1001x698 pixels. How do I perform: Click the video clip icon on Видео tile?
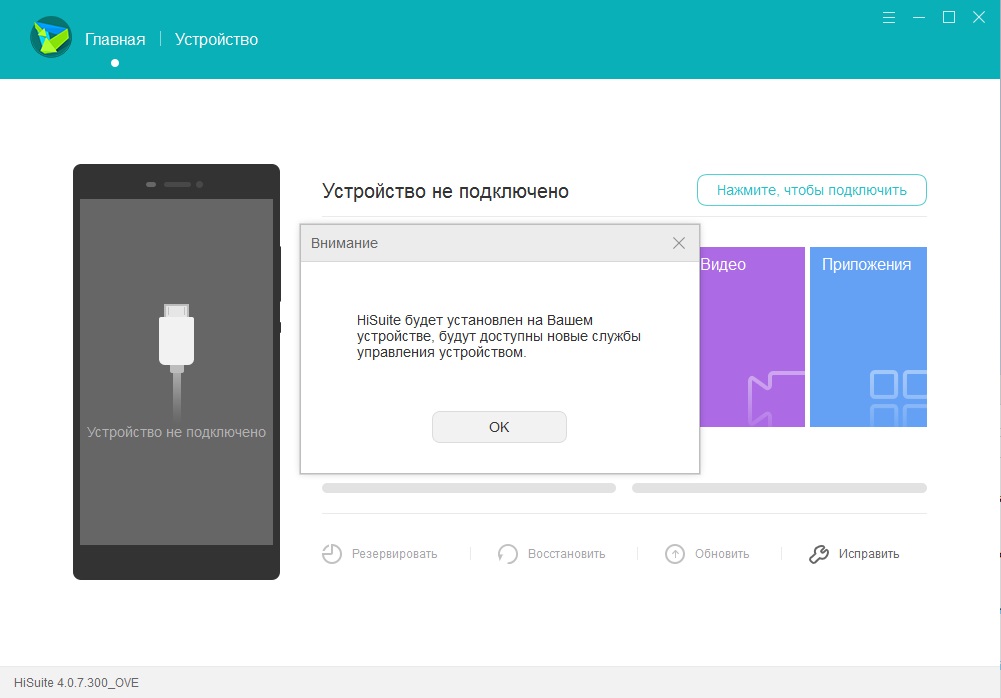776,398
